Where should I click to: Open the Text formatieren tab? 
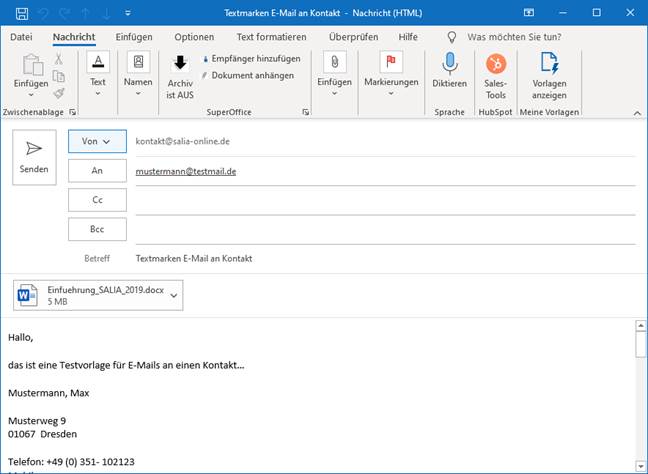pyautogui.click(x=271, y=36)
